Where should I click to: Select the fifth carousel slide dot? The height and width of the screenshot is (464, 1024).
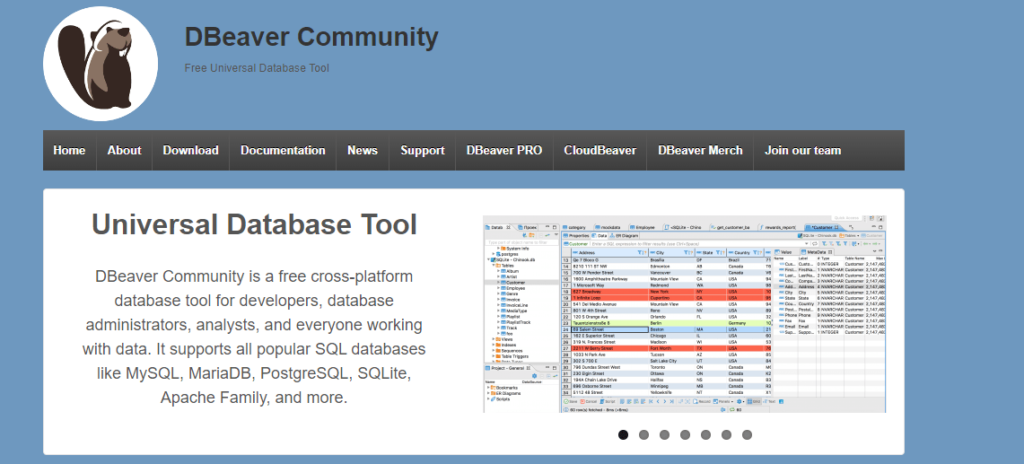tap(706, 435)
